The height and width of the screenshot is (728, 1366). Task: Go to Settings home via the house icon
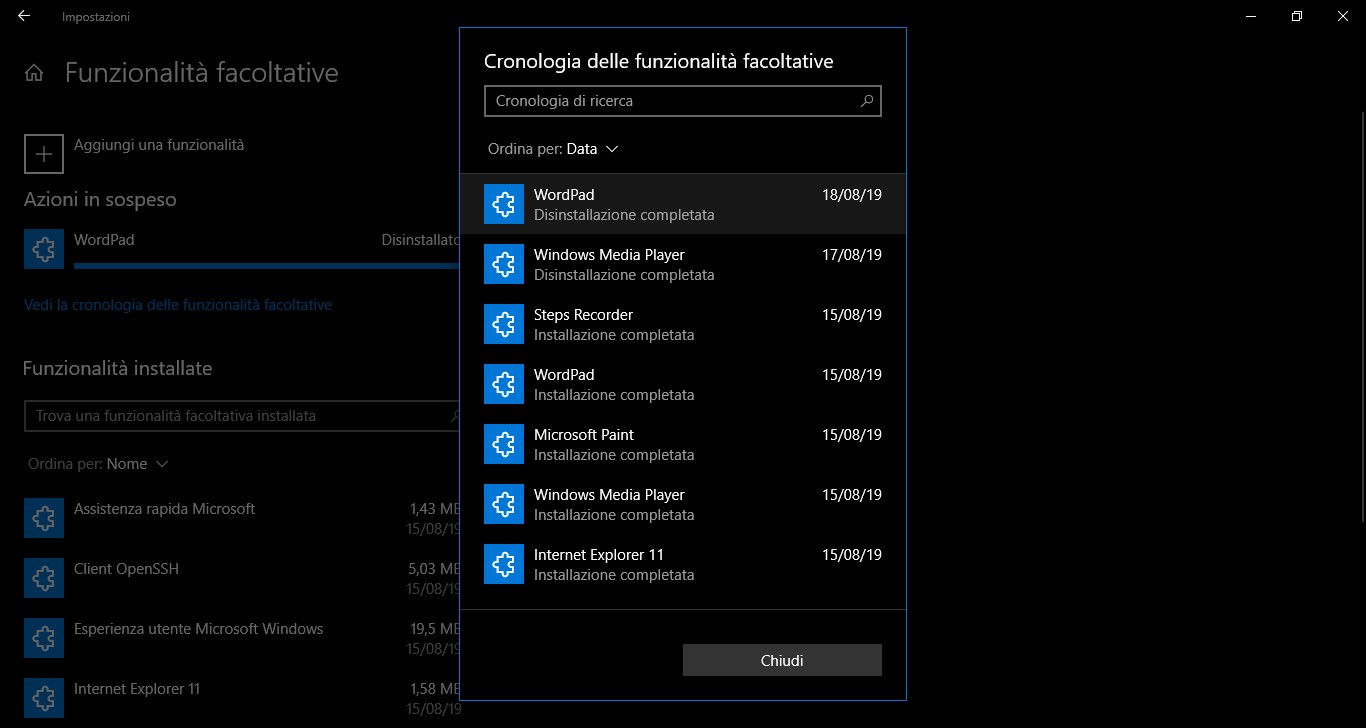34,73
